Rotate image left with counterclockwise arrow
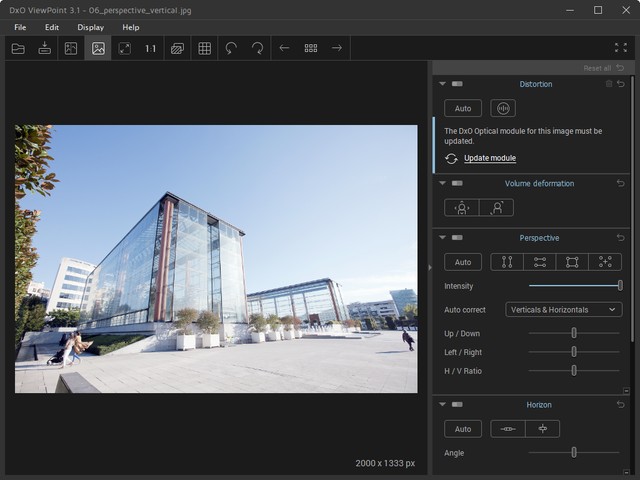The width and height of the screenshot is (640, 480). (231, 48)
